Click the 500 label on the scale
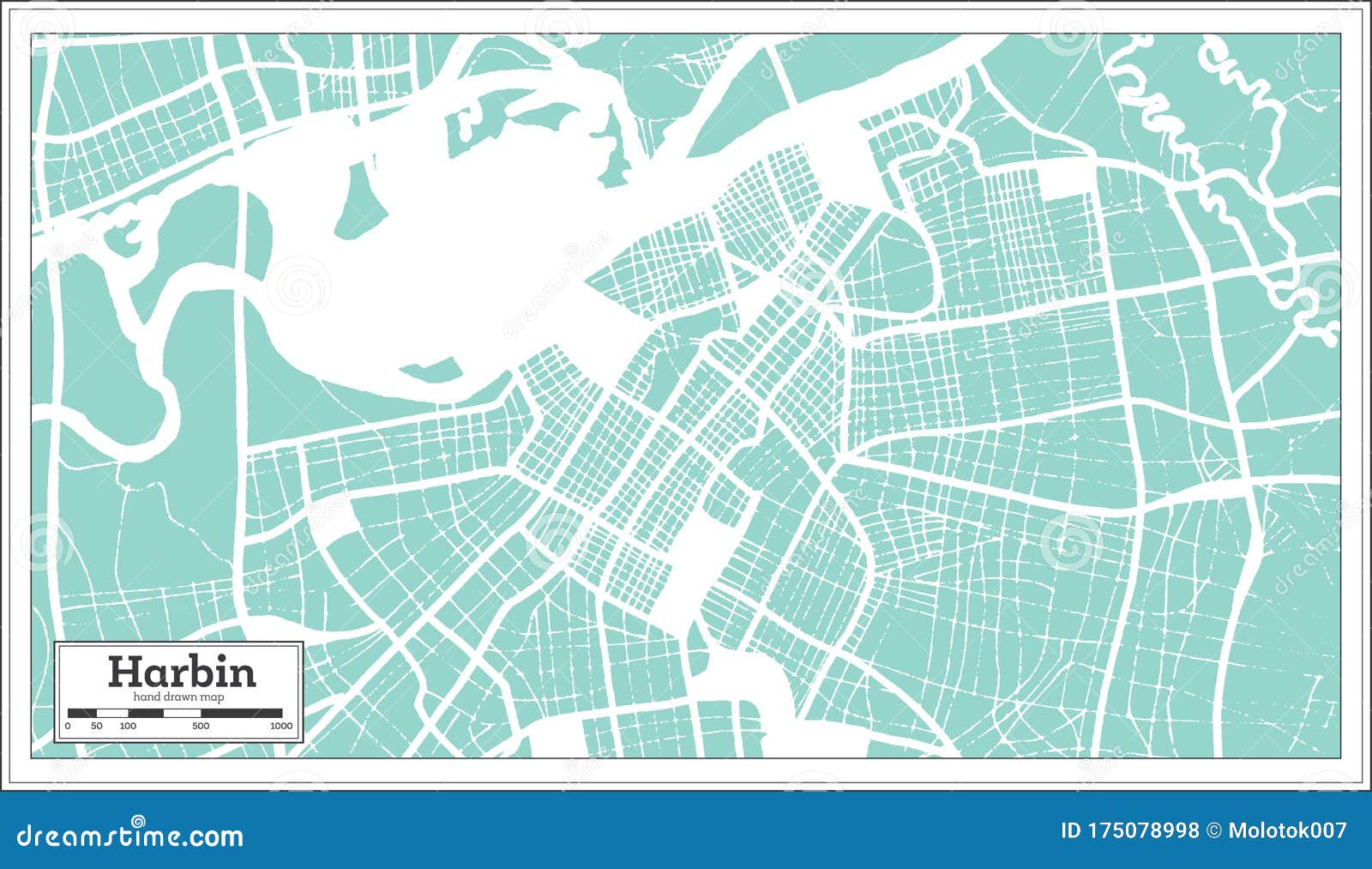 [x=200, y=725]
